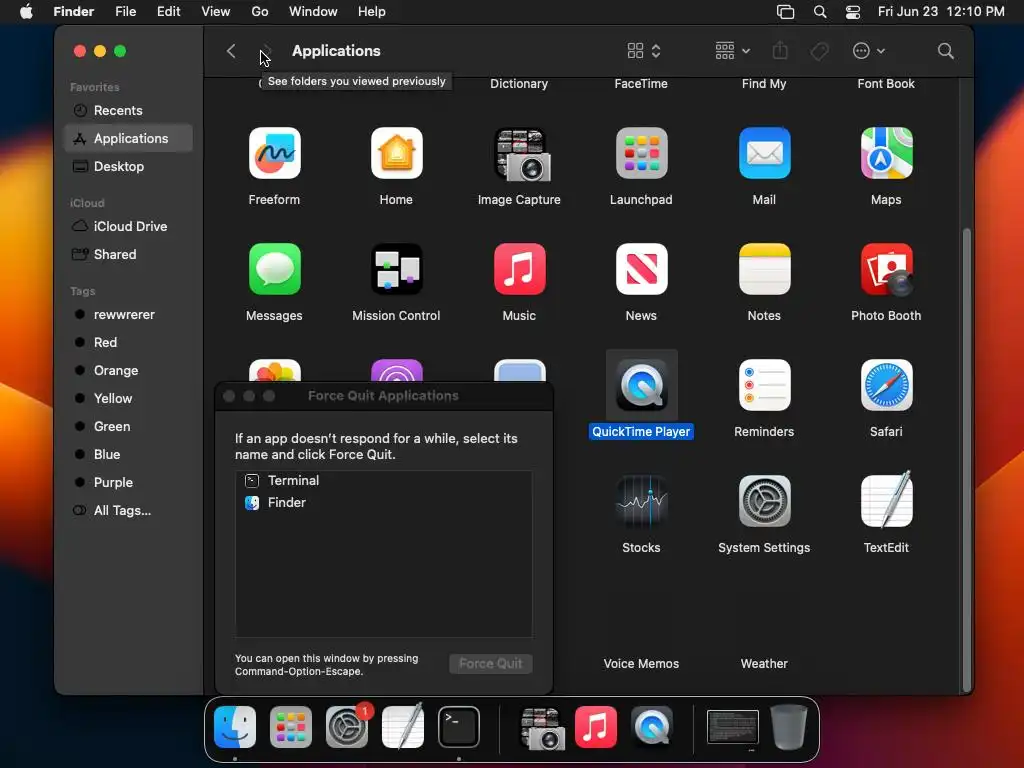Select the Photo Booth app icon
Image resolution: width=1024 pixels, height=768 pixels.
point(886,269)
